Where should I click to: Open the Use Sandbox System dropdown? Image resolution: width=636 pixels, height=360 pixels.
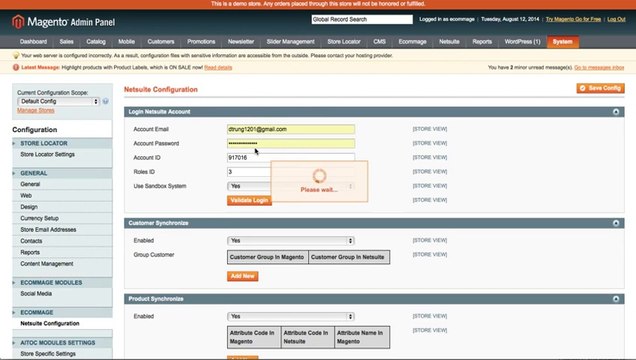(x=290, y=186)
